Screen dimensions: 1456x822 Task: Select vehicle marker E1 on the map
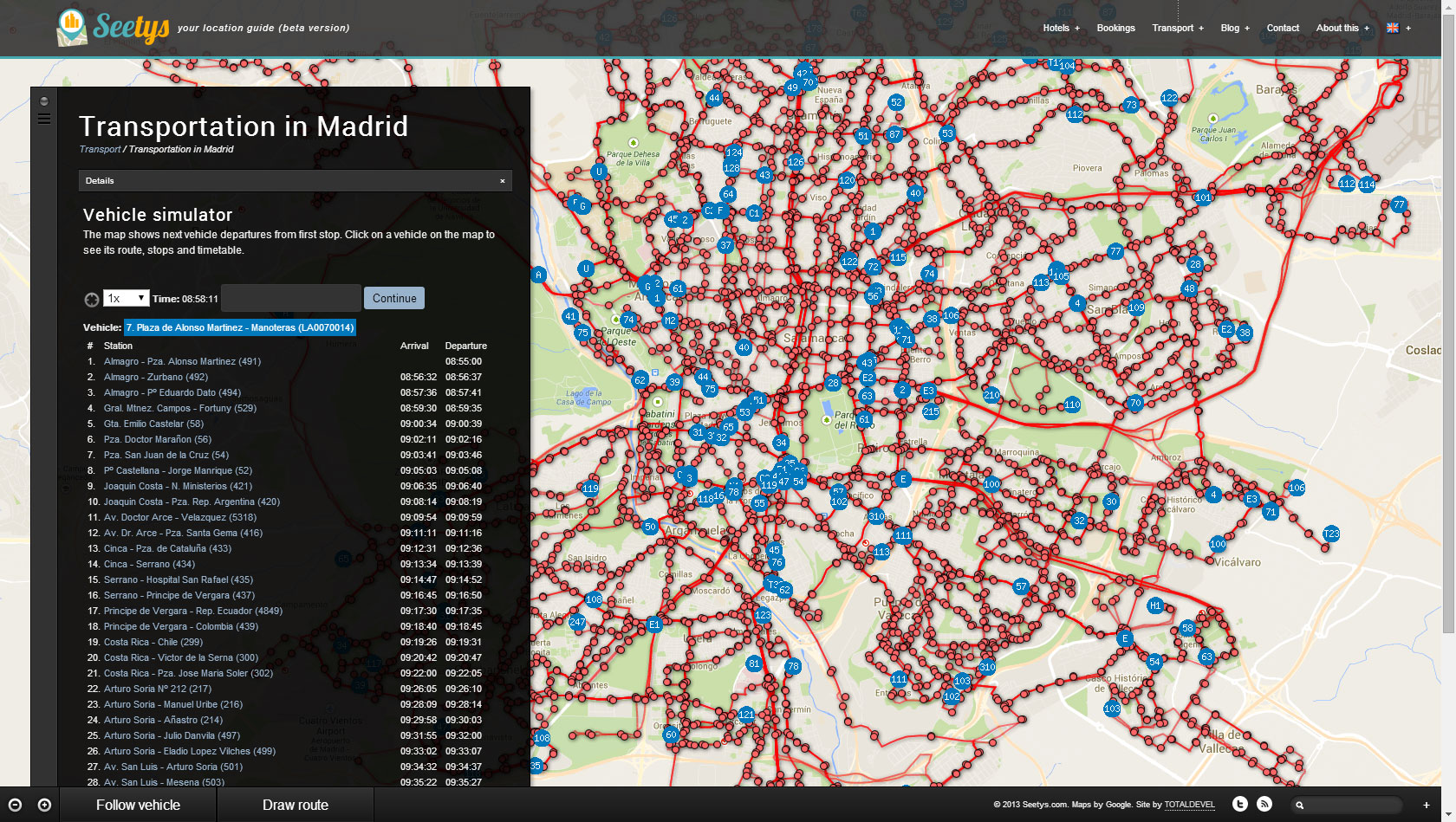654,624
